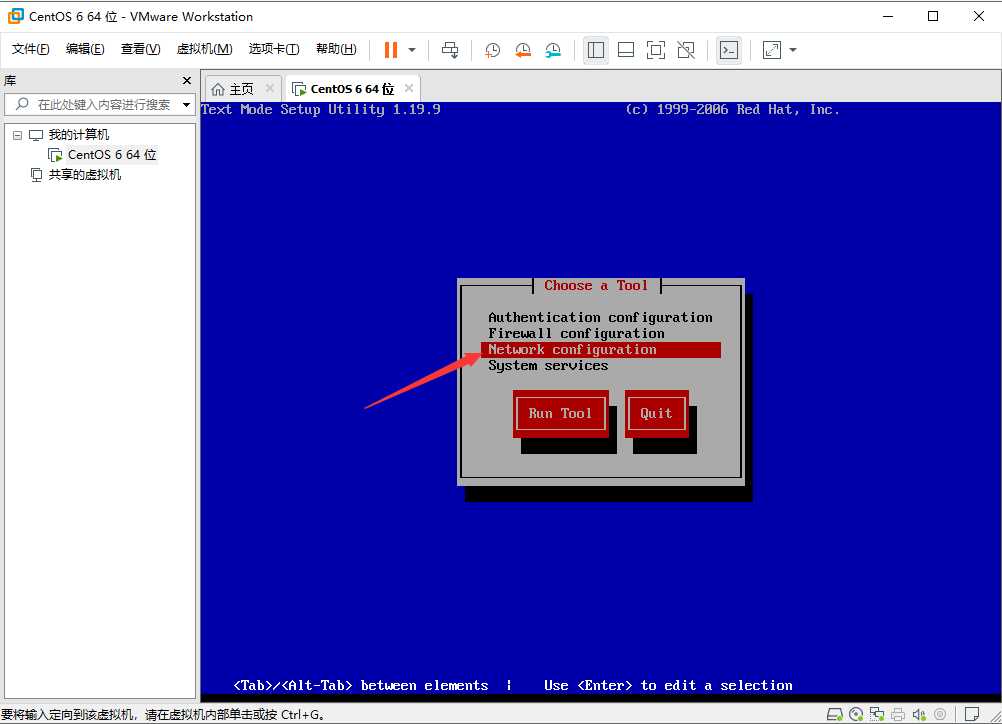1002x724 pixels.
Task: Enter full screen mode
Action: tap(656, 50)
